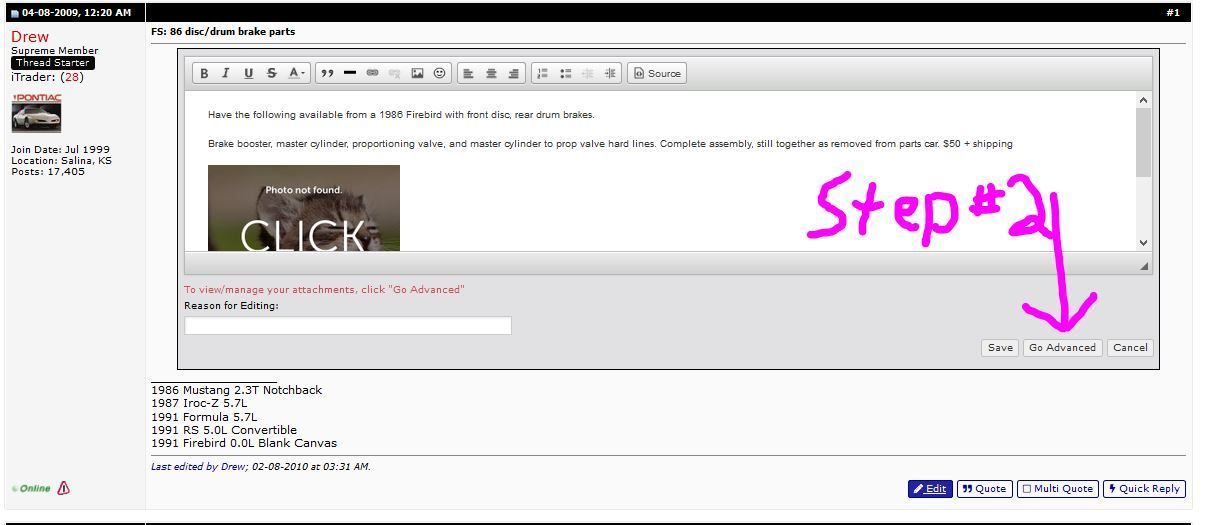Check the Multi Quote box
The width and height of the screenshot is (1210, 525).
(x=1057, y=489)
